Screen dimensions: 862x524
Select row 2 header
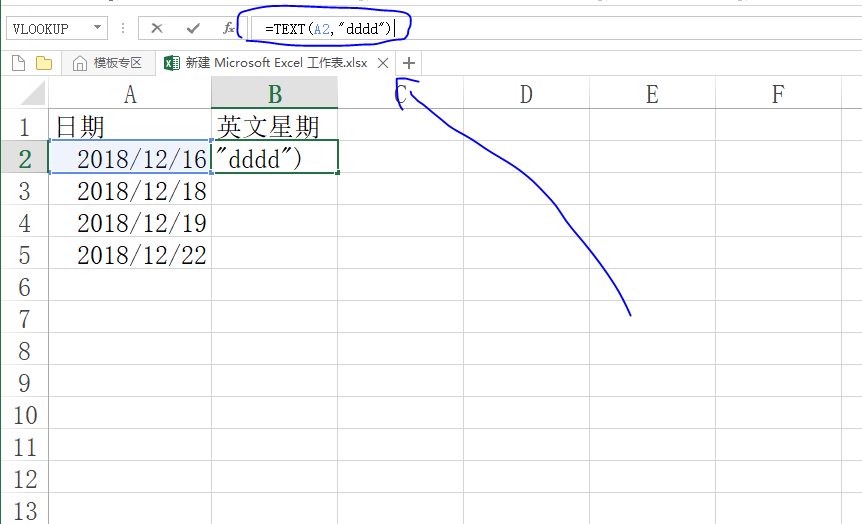[24, 158]
